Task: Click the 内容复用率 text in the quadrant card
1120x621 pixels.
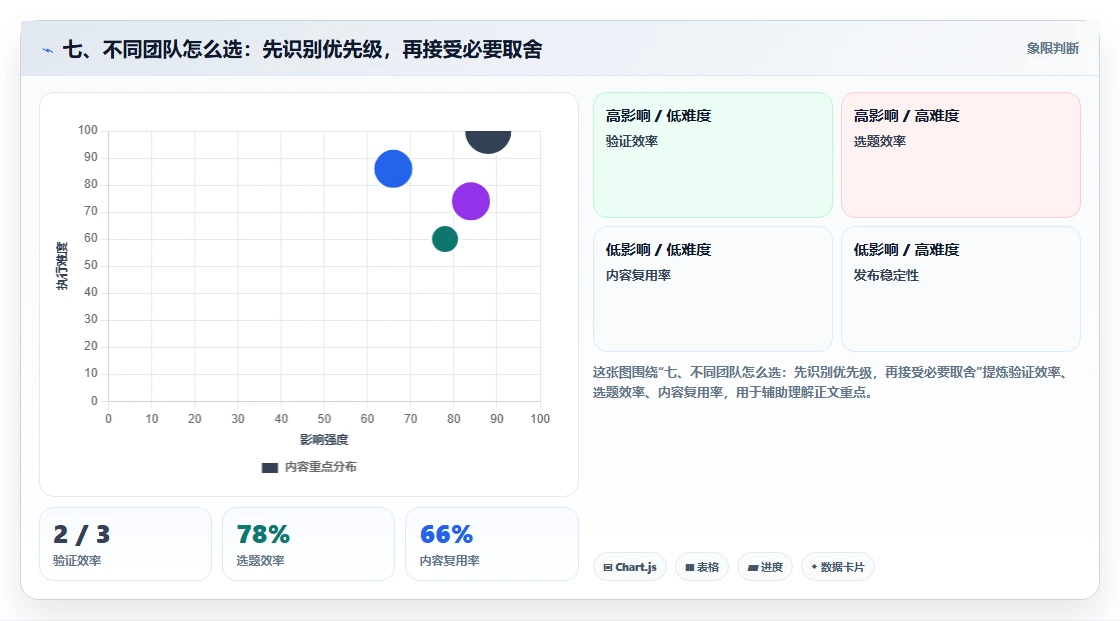Action: (x=638, y=275)
